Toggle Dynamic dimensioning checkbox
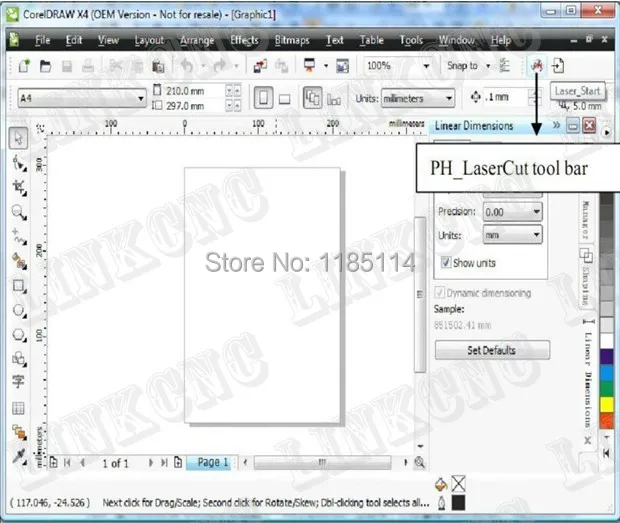 pos(439,293)
